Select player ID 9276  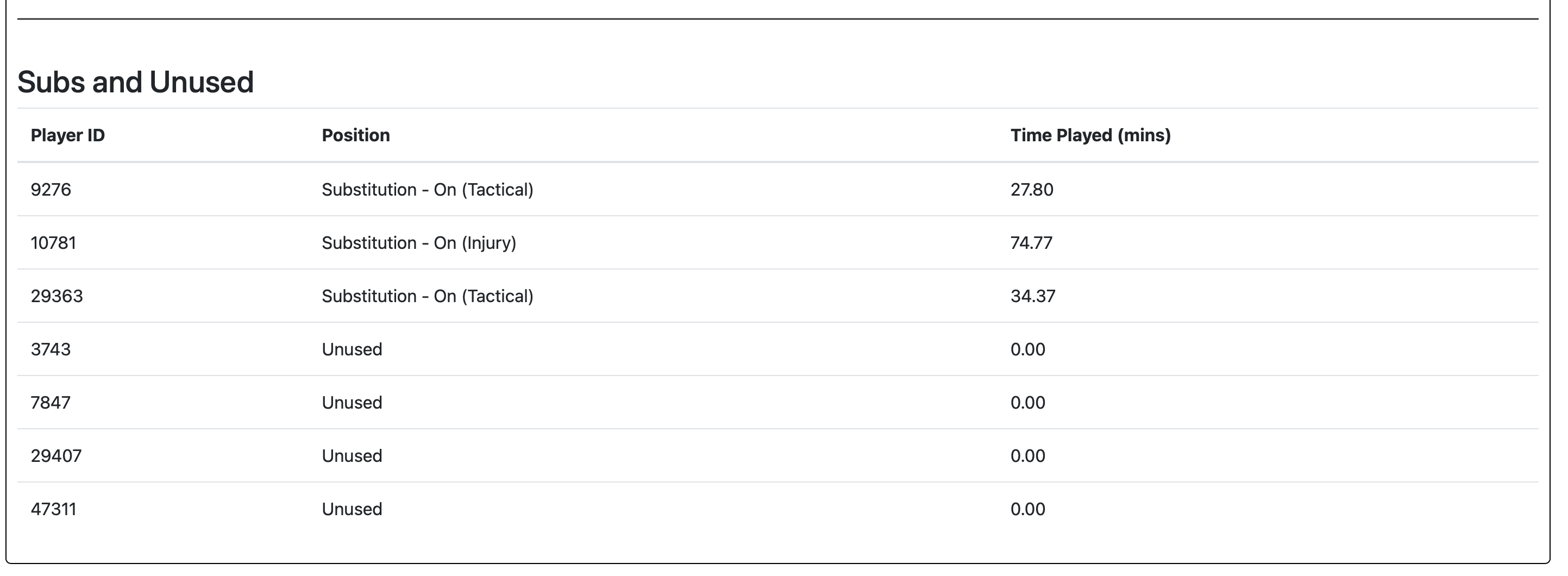[x=51, y=190]
